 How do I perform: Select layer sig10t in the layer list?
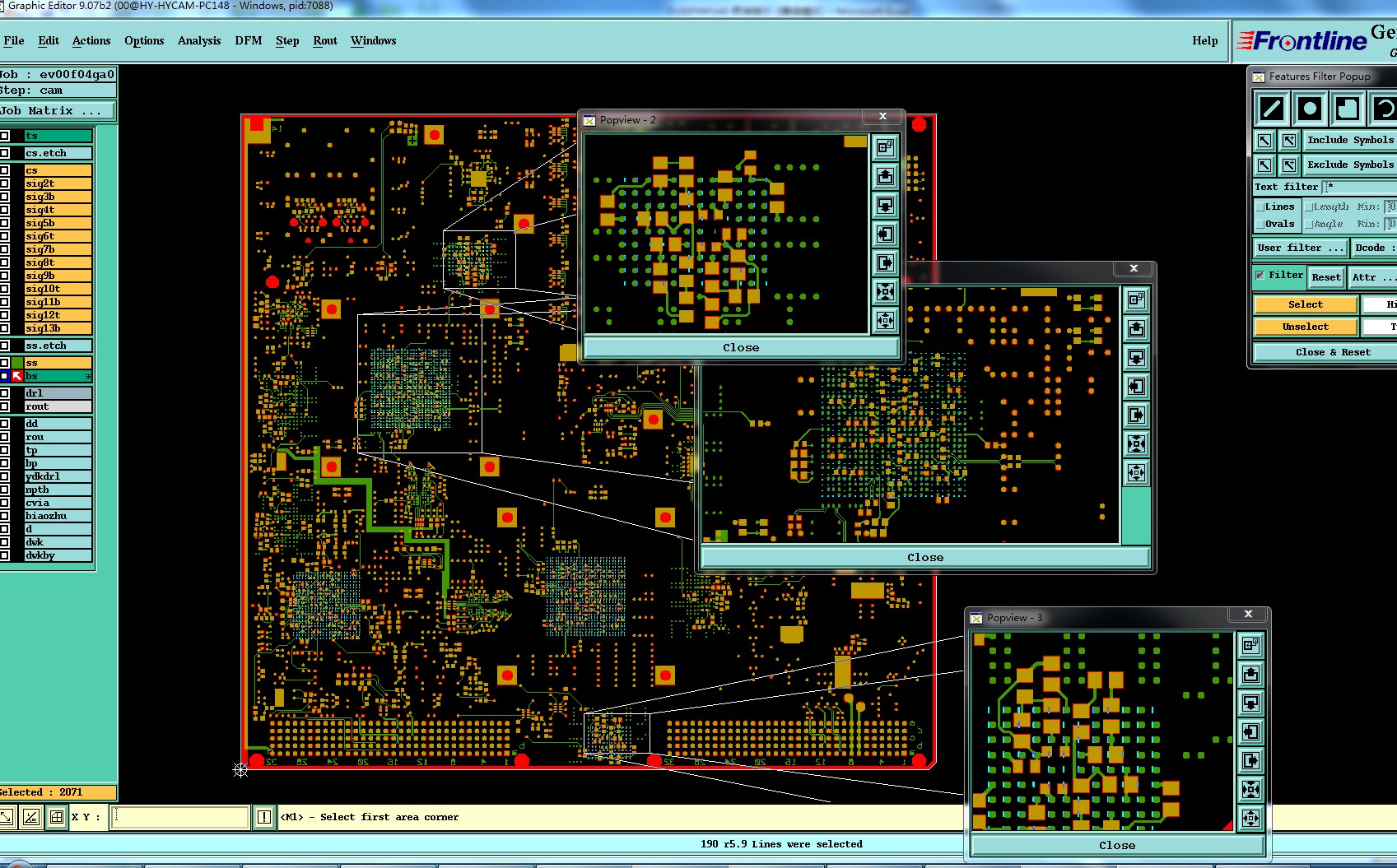58,289
